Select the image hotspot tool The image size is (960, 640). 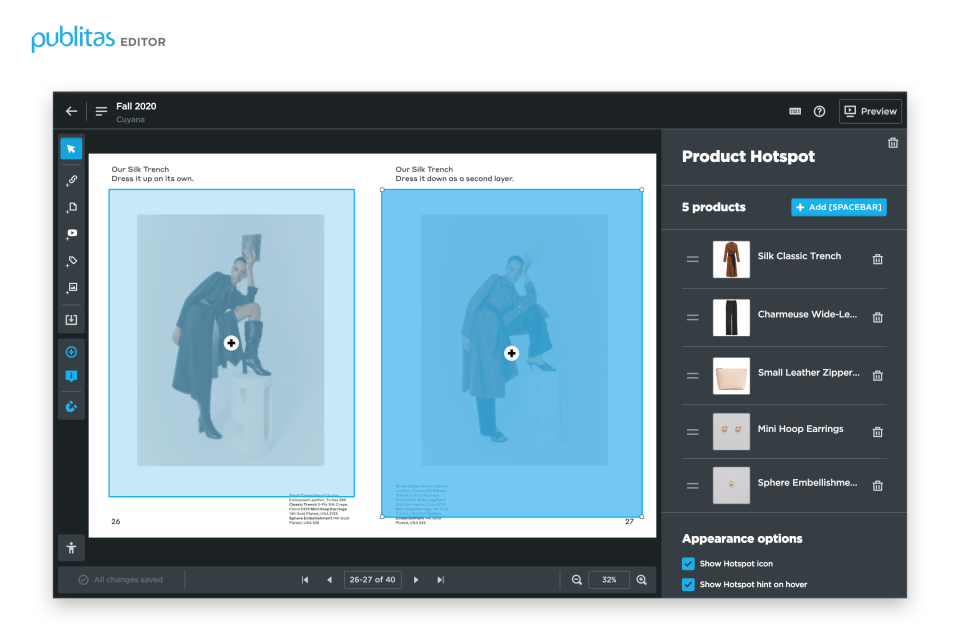(x=71, y=286)
